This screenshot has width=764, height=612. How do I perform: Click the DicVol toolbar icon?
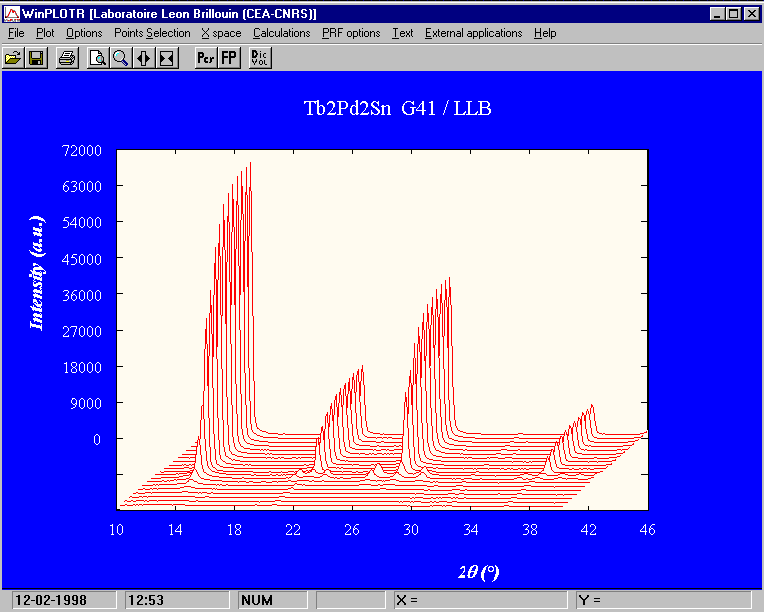[x=260, y=58]
